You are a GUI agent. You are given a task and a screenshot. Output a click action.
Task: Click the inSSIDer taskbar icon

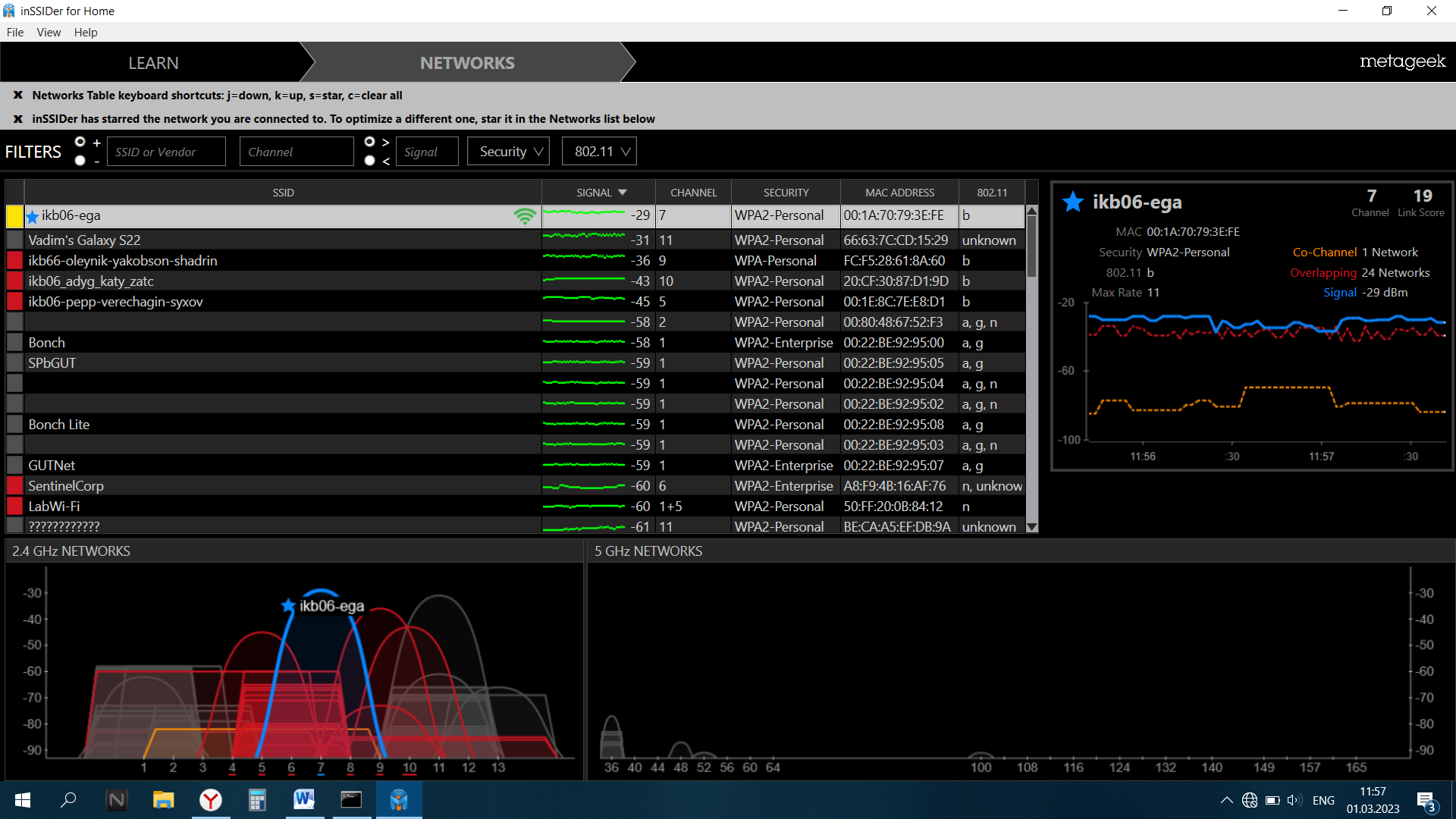click(x=399, y=800)
